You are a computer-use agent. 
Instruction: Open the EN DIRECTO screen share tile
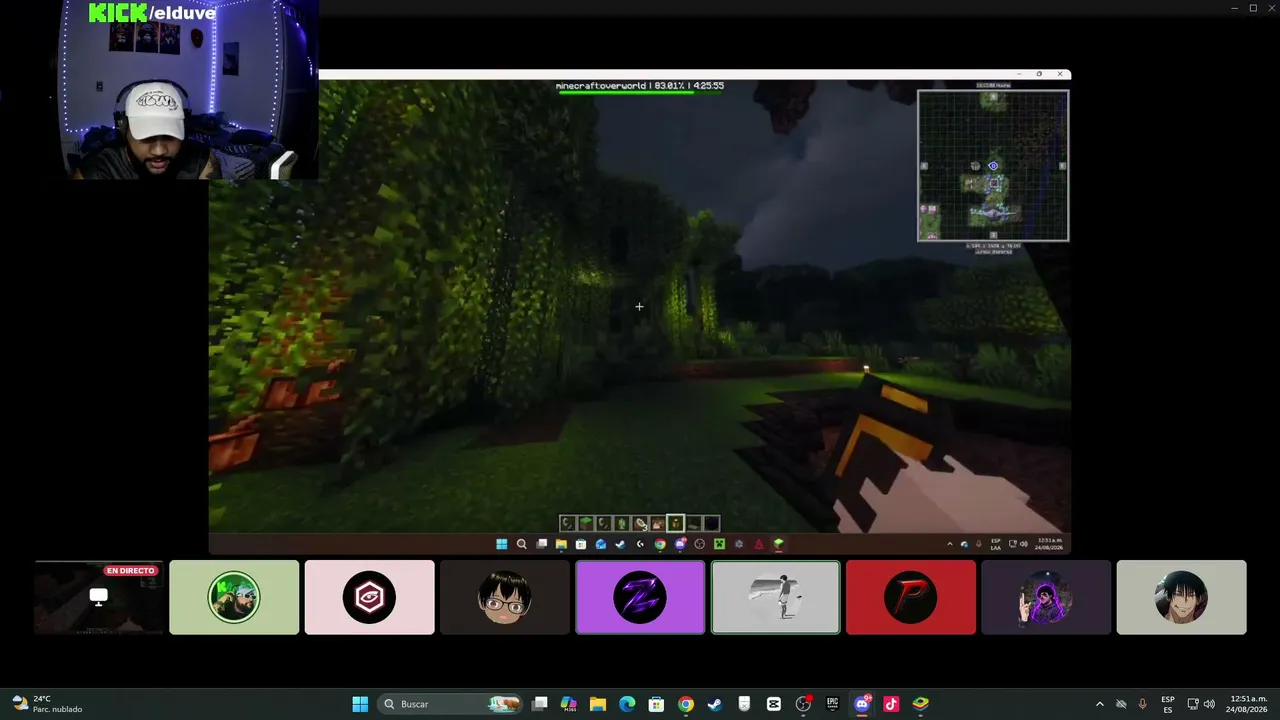99,597
